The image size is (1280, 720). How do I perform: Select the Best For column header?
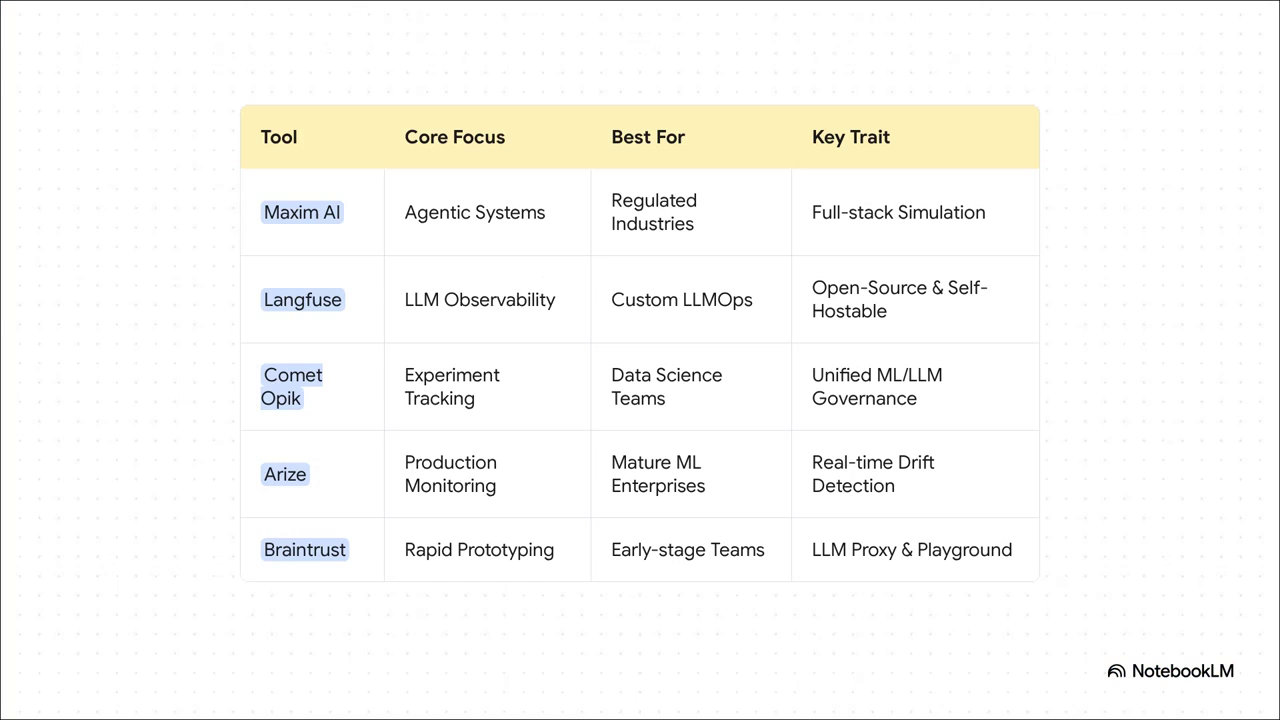click(648, 137)
